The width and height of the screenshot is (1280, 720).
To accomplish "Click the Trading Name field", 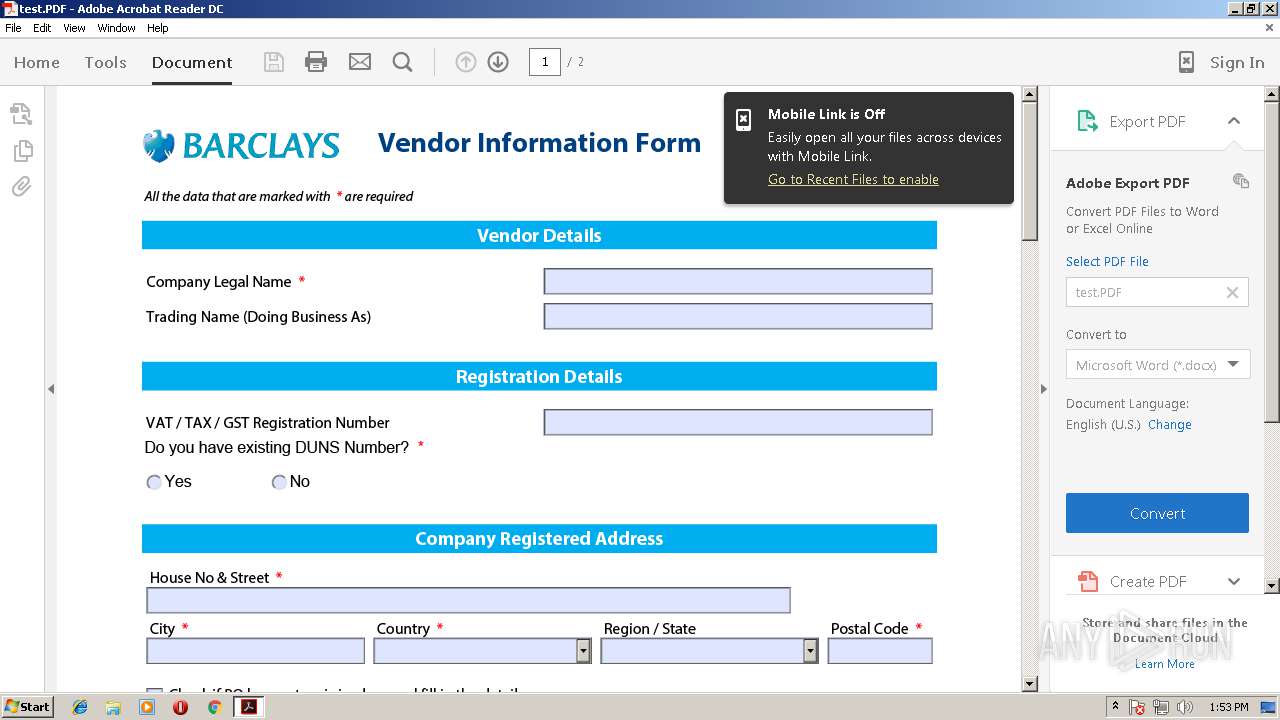I will tap(738, 316).
